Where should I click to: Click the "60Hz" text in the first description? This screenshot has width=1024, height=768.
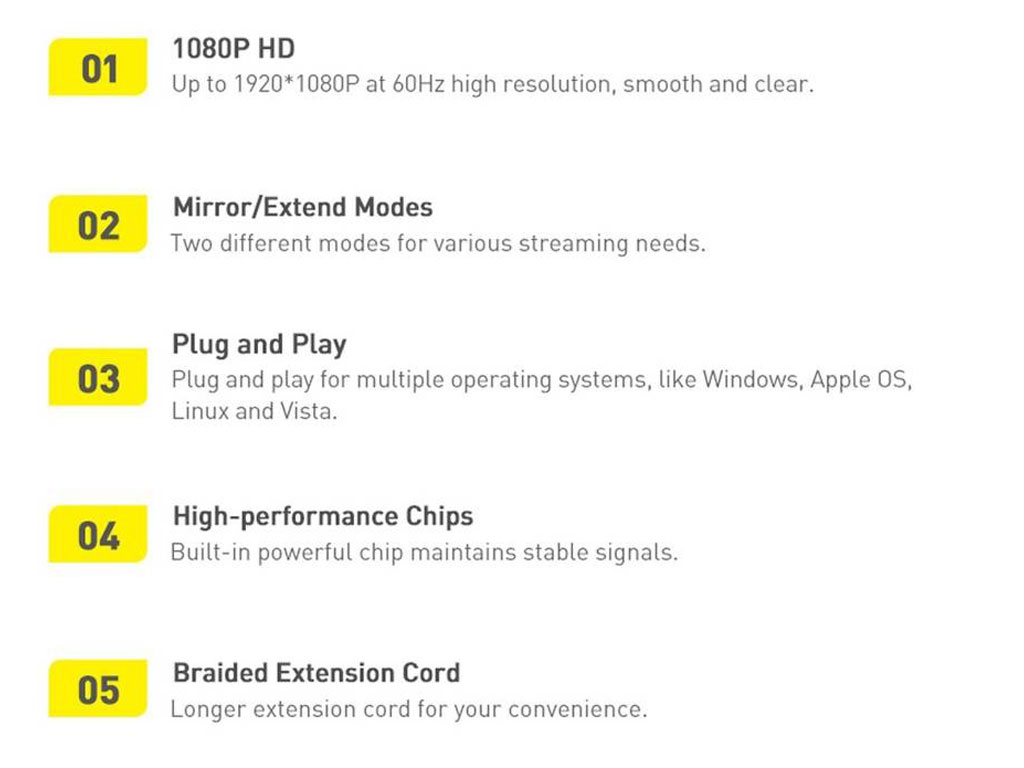point(418,84)
